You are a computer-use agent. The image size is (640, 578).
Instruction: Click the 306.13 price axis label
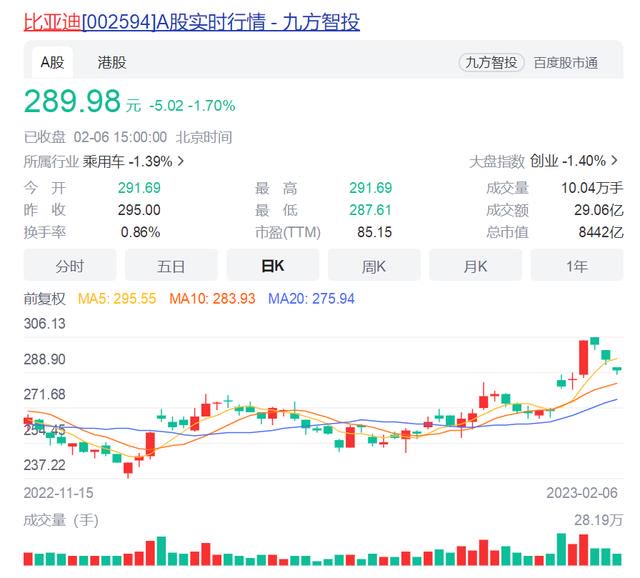pos(44,324)
